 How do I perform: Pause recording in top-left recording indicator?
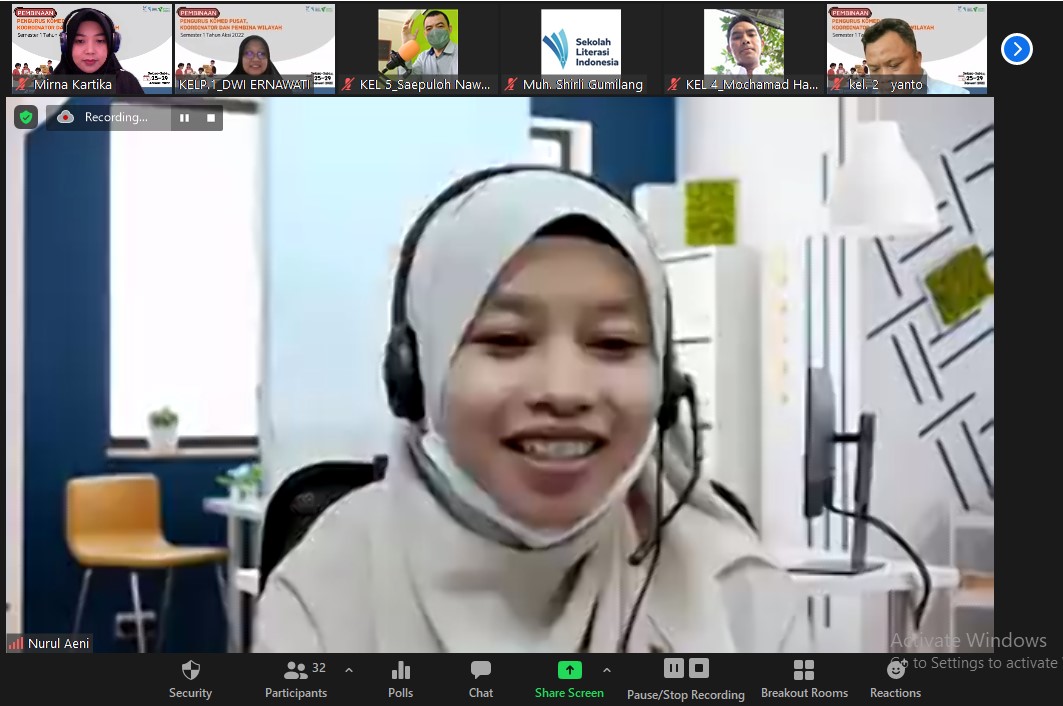(184, 118)
